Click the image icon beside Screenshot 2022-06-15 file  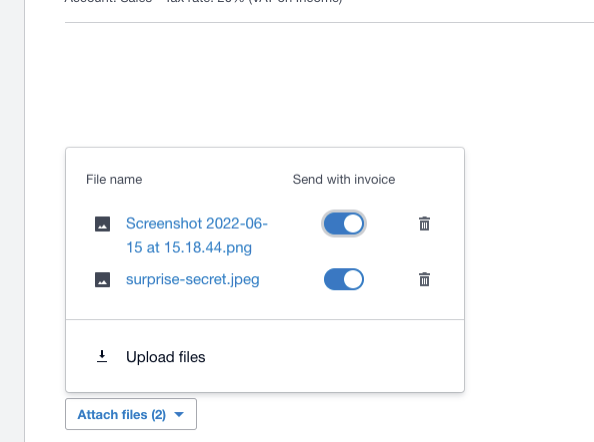click(102, 224)
